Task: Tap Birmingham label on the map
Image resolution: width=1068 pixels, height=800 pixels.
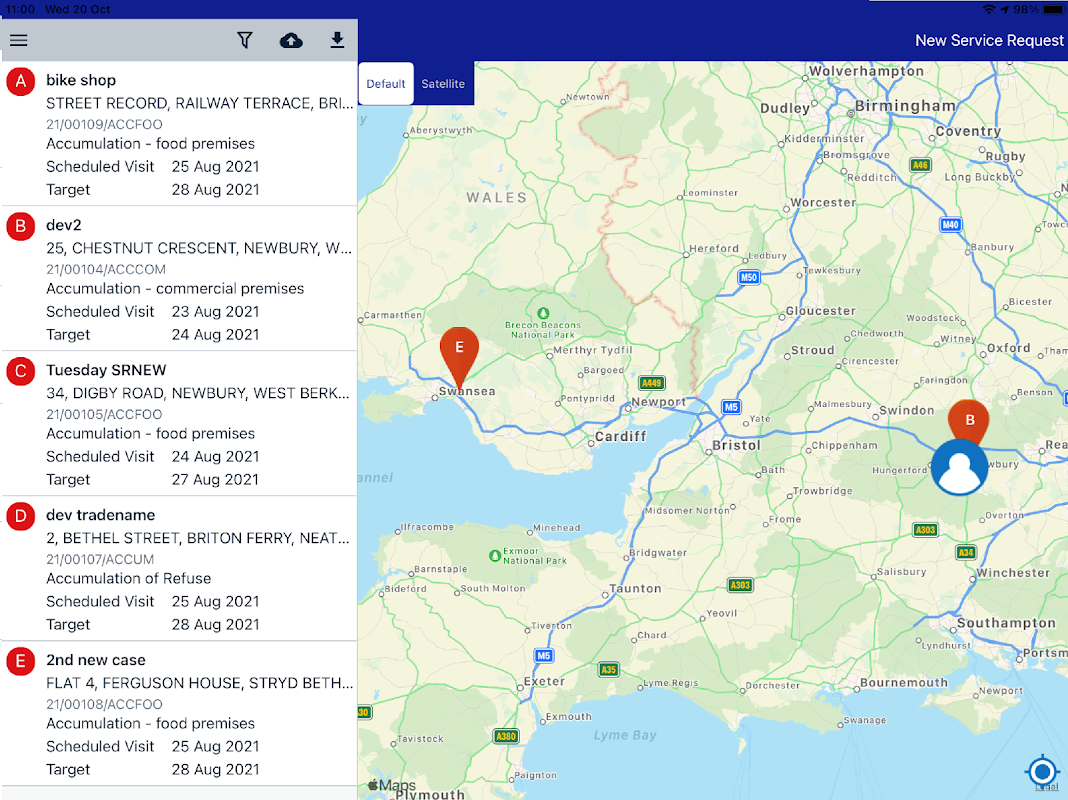Action: coord(905,106)
